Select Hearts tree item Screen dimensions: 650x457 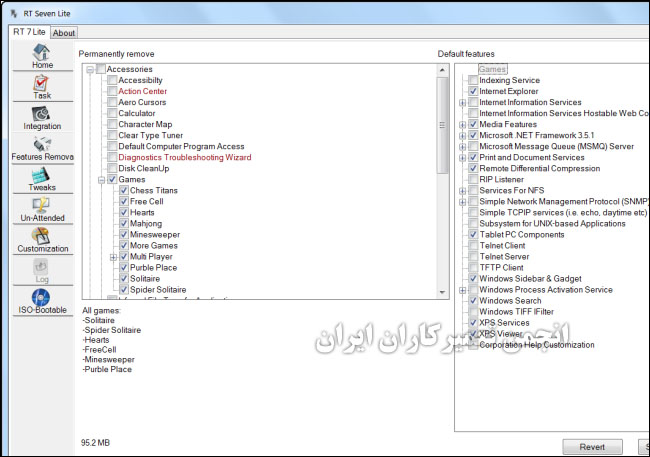[x=142, y=212]
